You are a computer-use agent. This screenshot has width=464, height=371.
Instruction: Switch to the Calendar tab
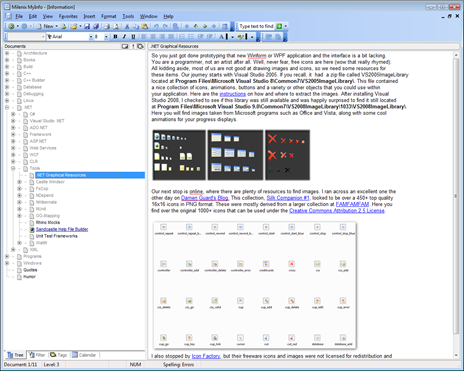tap(84, 355)
